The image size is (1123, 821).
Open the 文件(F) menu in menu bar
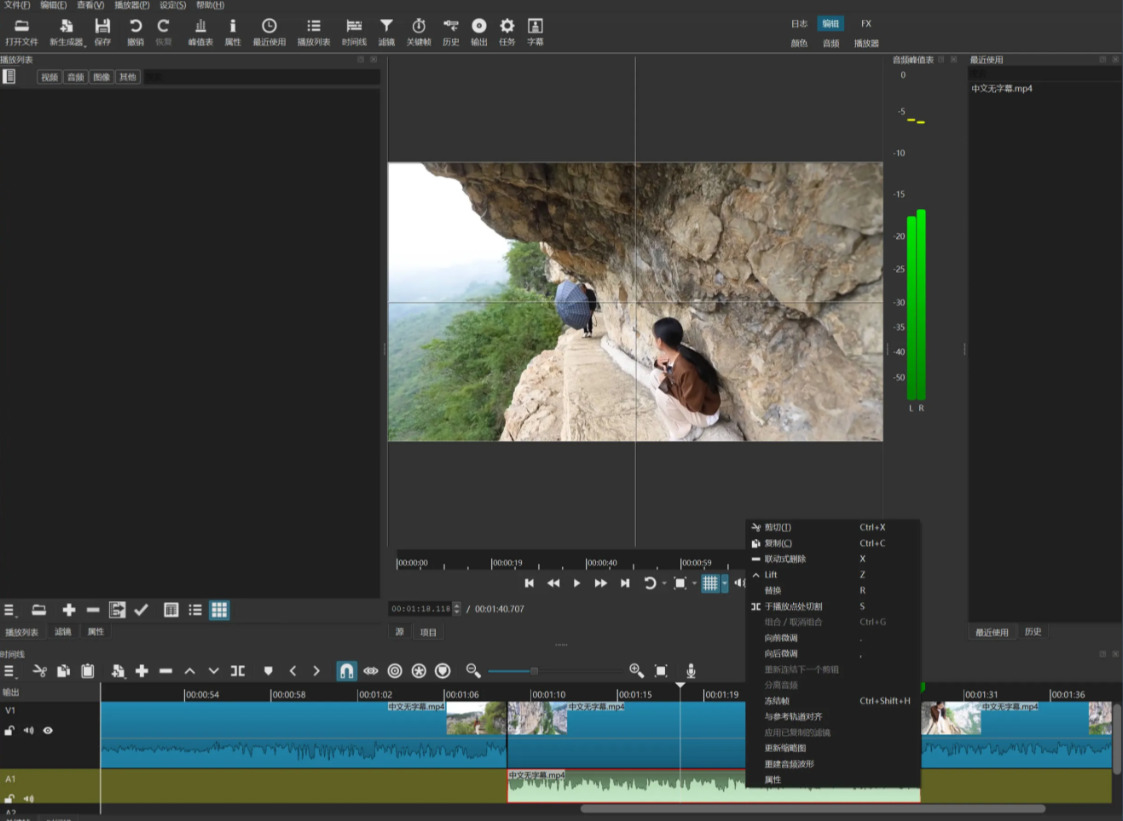click(x=17, y=5)
